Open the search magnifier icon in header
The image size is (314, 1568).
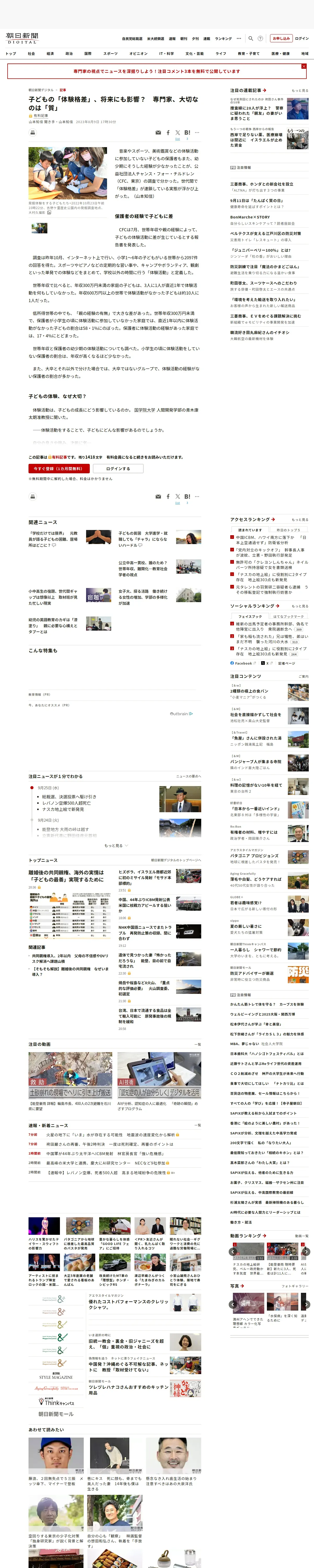tap(251, 38)
